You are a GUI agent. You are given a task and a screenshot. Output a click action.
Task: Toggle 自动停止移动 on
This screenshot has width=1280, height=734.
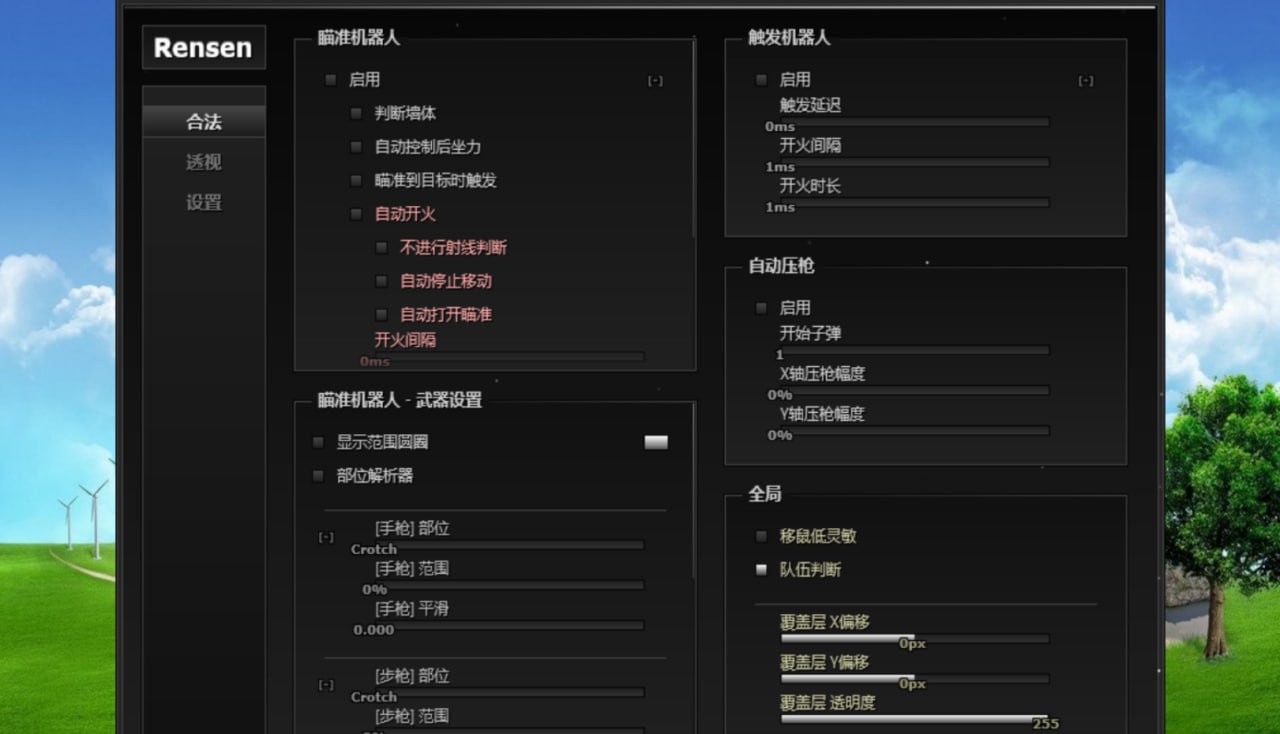(381, 281)
